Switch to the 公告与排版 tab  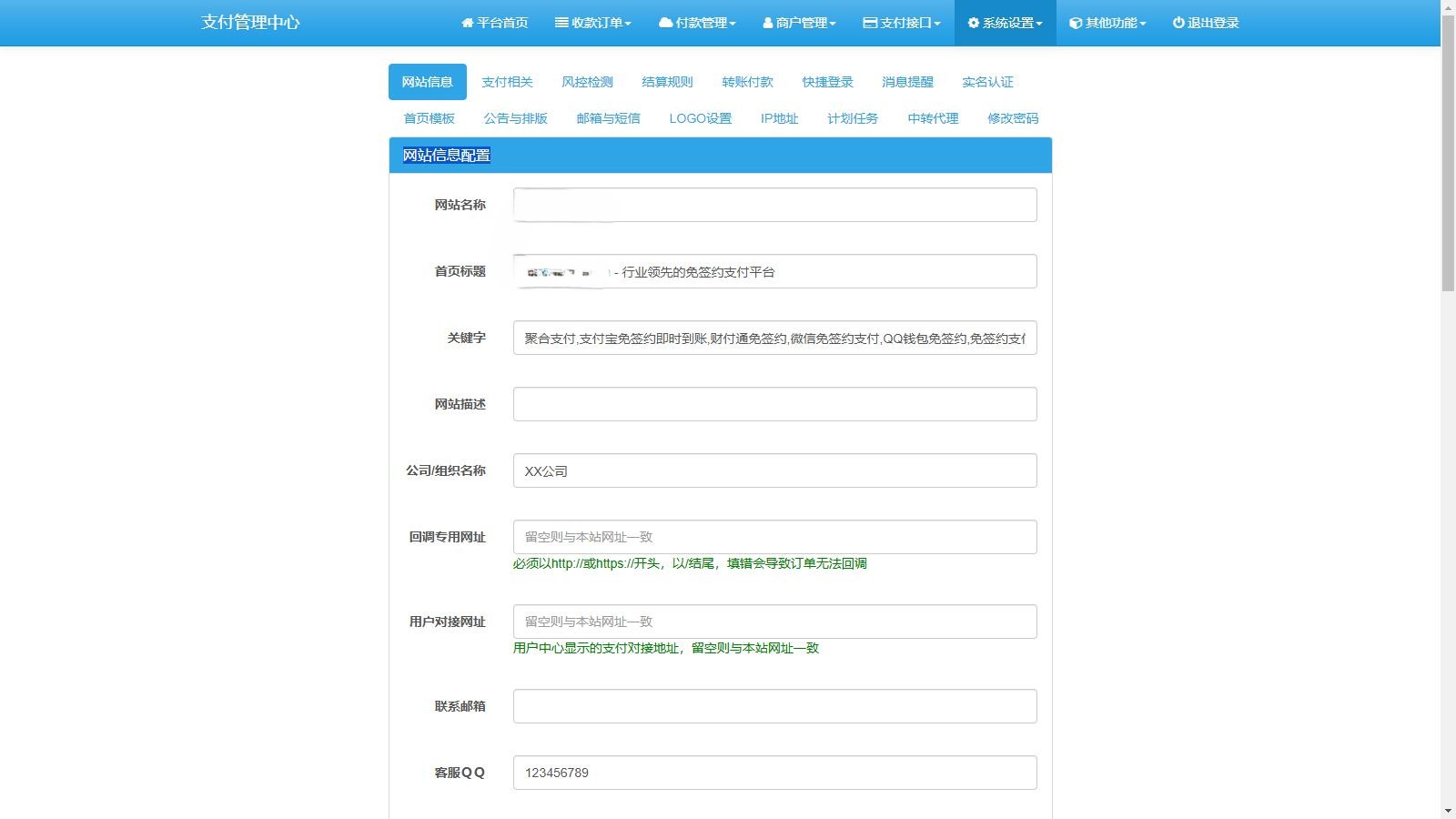[x=516, y=118]
